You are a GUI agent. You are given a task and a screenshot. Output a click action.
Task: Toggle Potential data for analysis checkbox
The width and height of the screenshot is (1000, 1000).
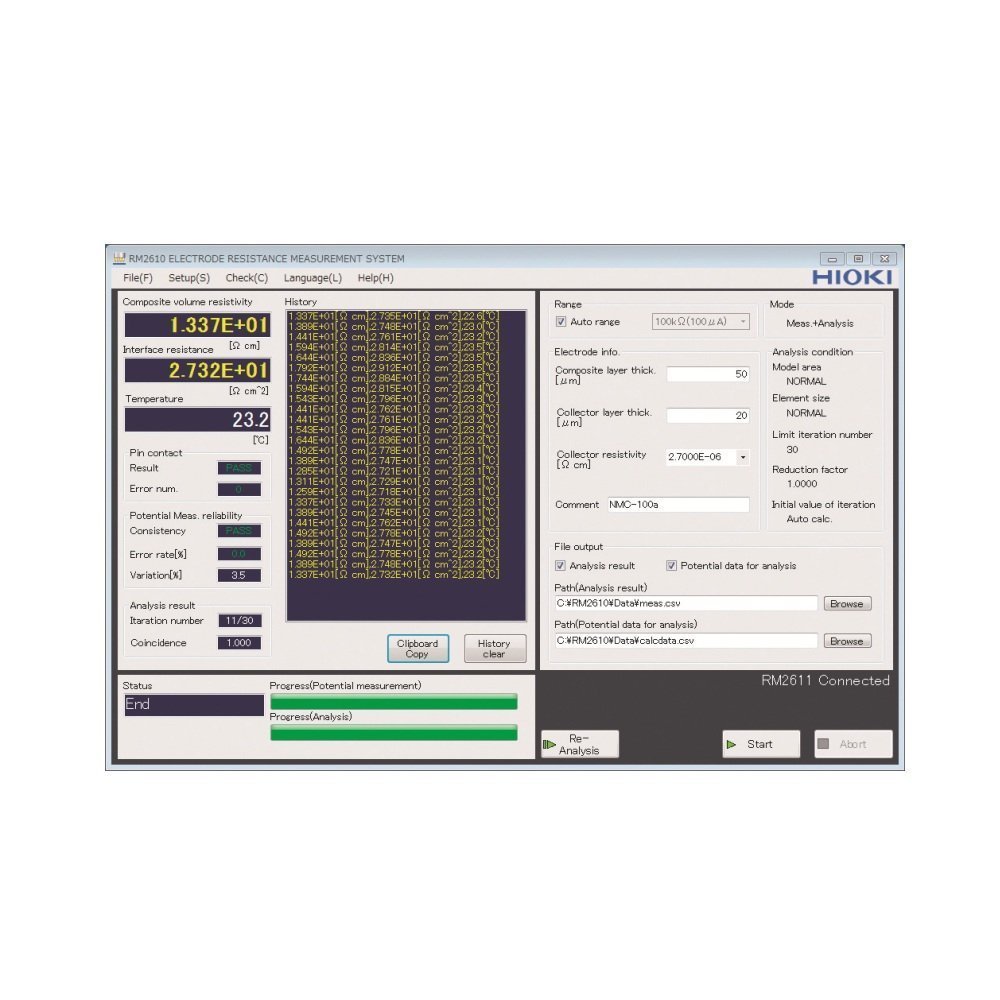tap(672, 566)
